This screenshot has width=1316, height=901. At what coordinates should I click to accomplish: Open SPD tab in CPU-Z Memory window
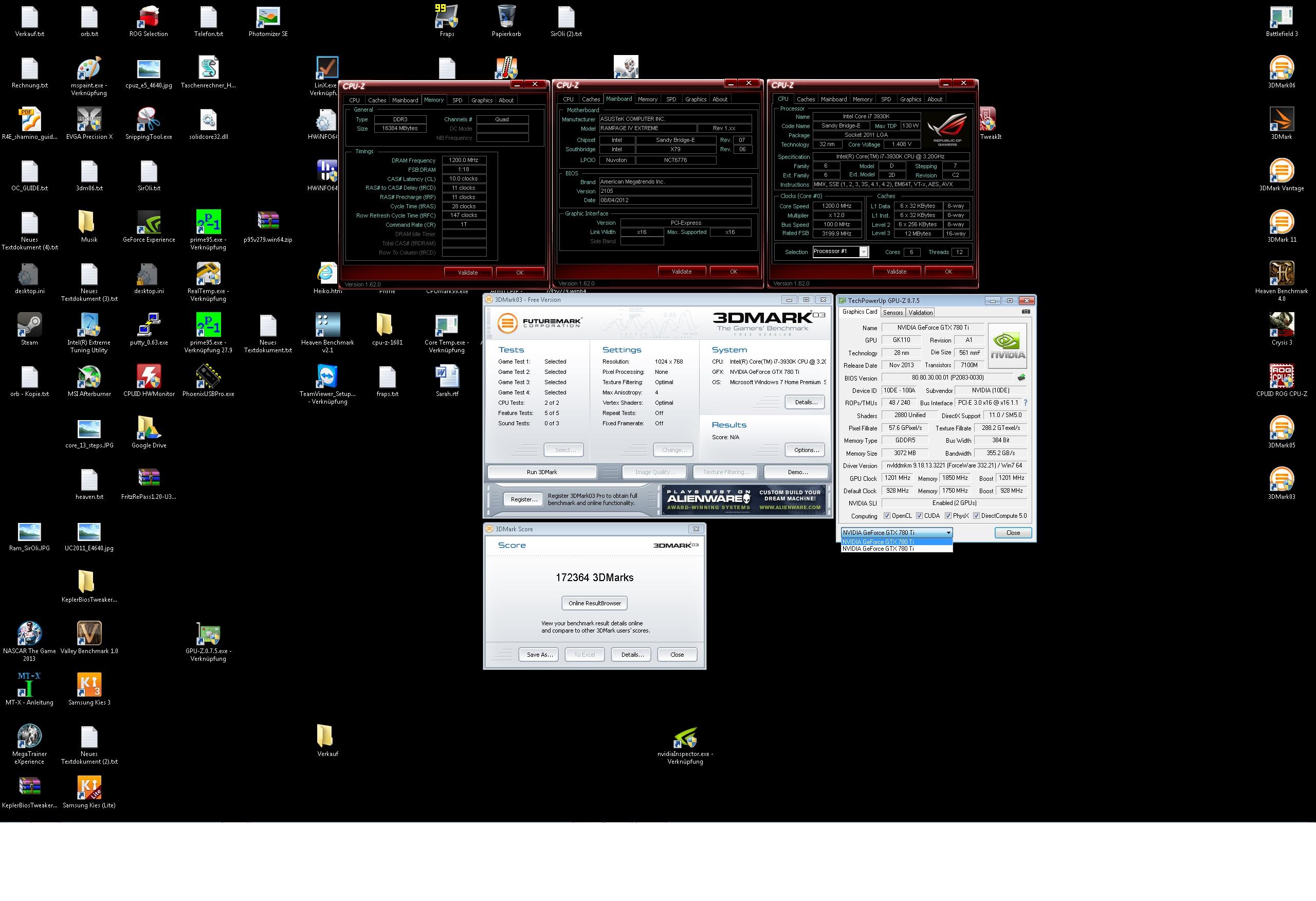[458, 100]
